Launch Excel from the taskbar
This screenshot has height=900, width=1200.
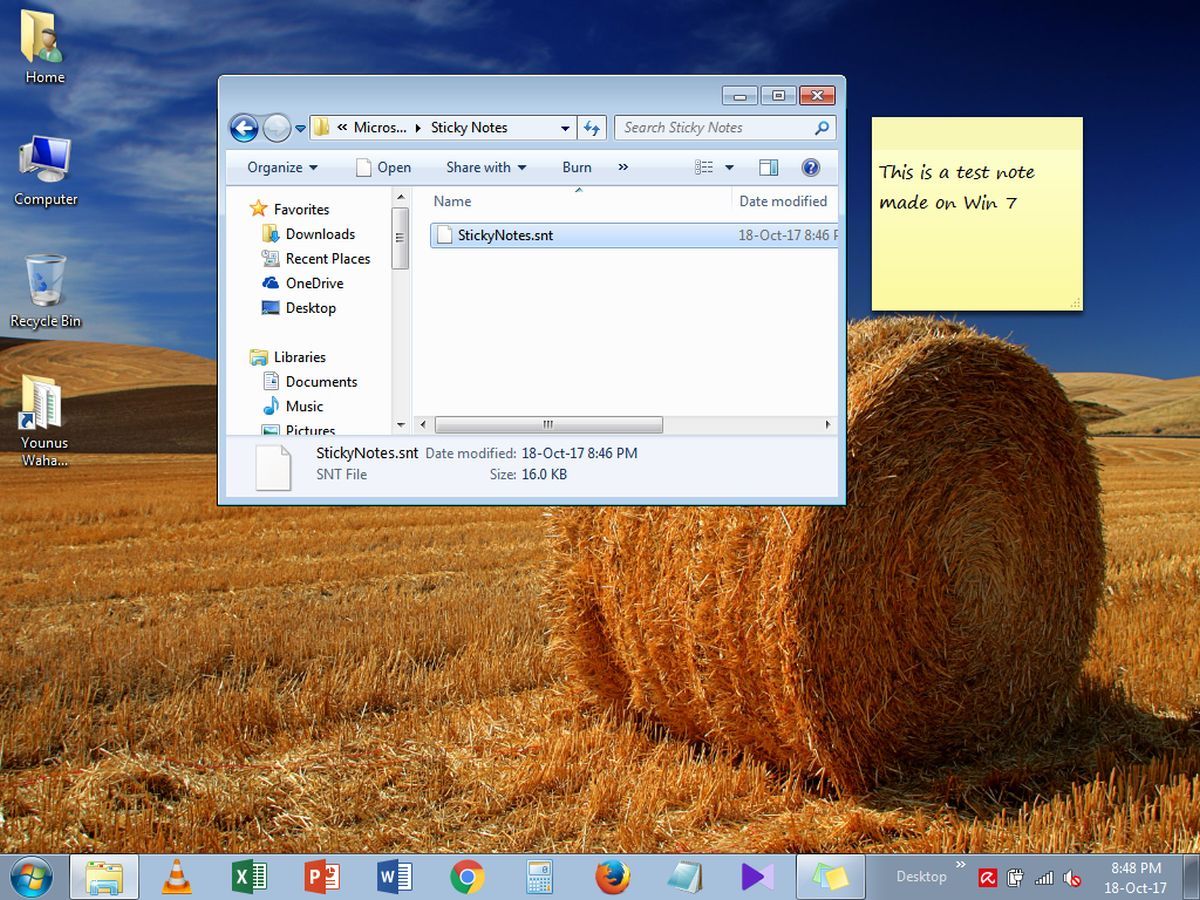coord(249,876)
